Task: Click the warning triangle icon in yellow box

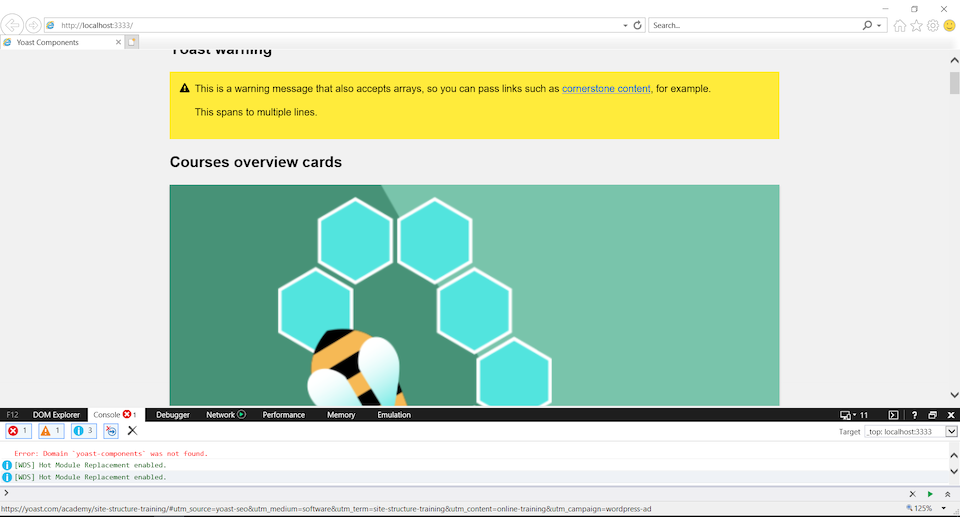Action: pos(184,88)
